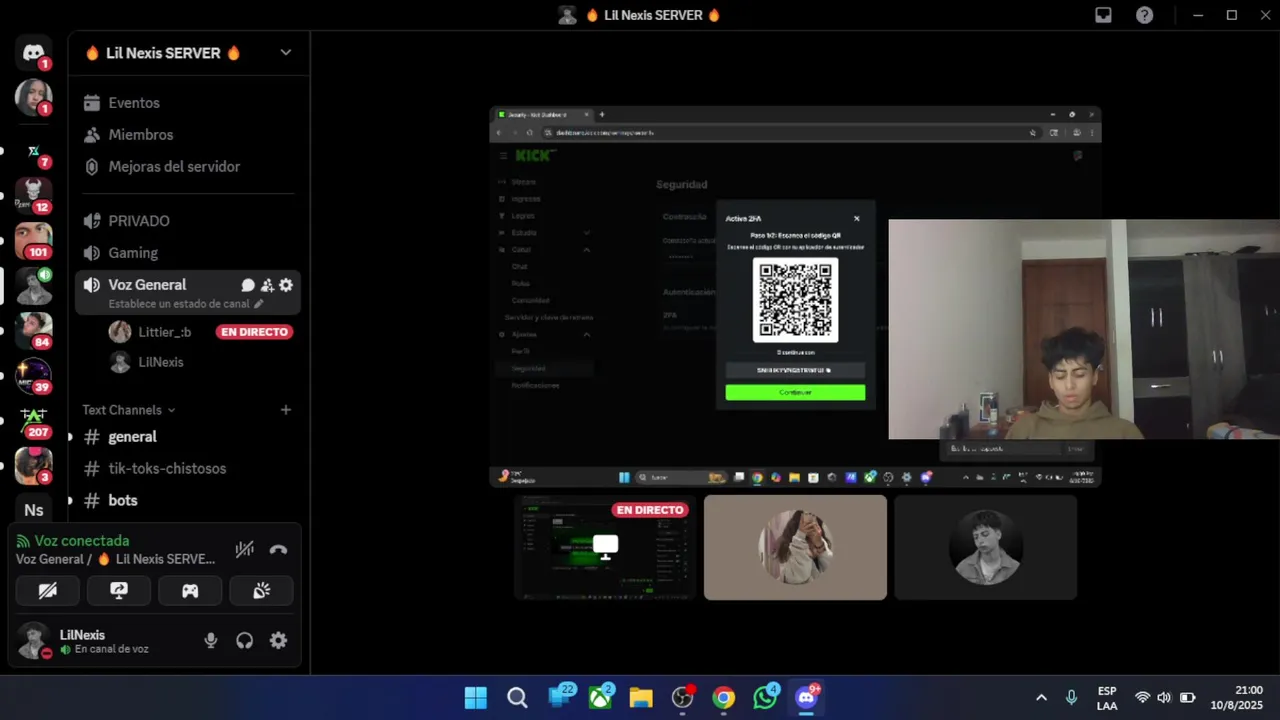Screen dimensions: 1280x720
Task: Expand arrow beside bots channel
Action: (70, 501)
